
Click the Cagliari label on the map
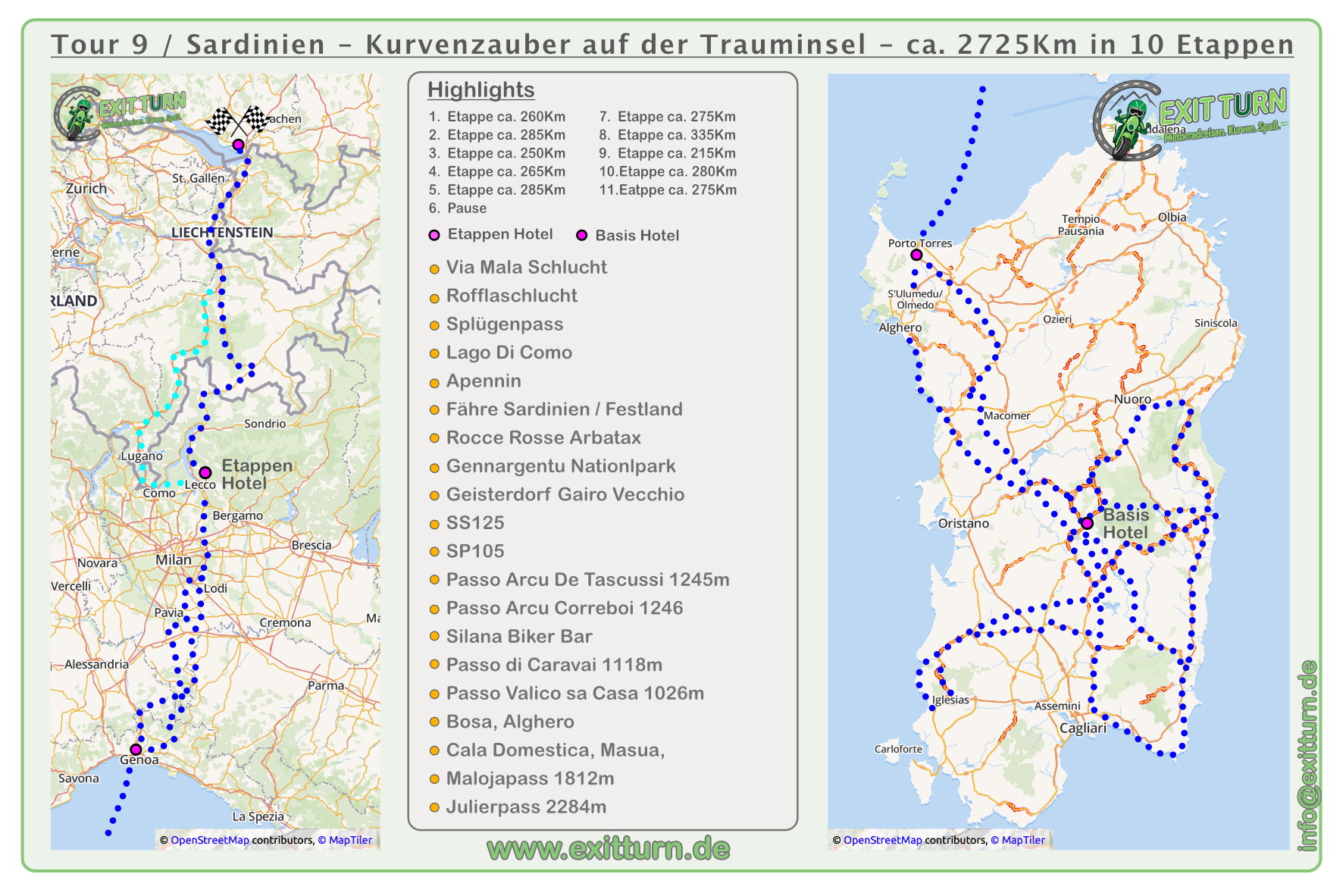tap(1083, 728)
